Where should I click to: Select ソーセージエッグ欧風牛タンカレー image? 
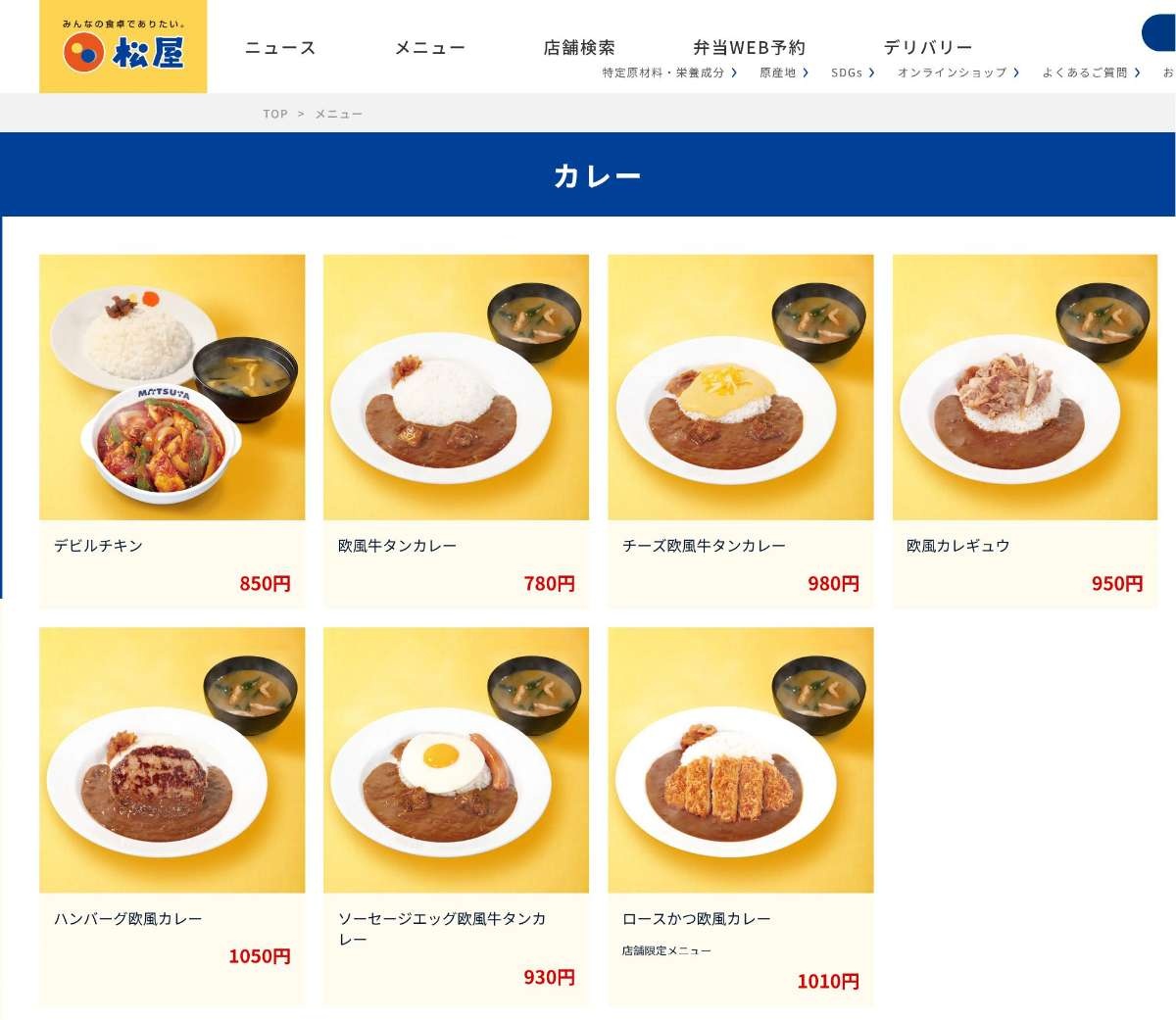pyautogui.click(x=457, y=760)
